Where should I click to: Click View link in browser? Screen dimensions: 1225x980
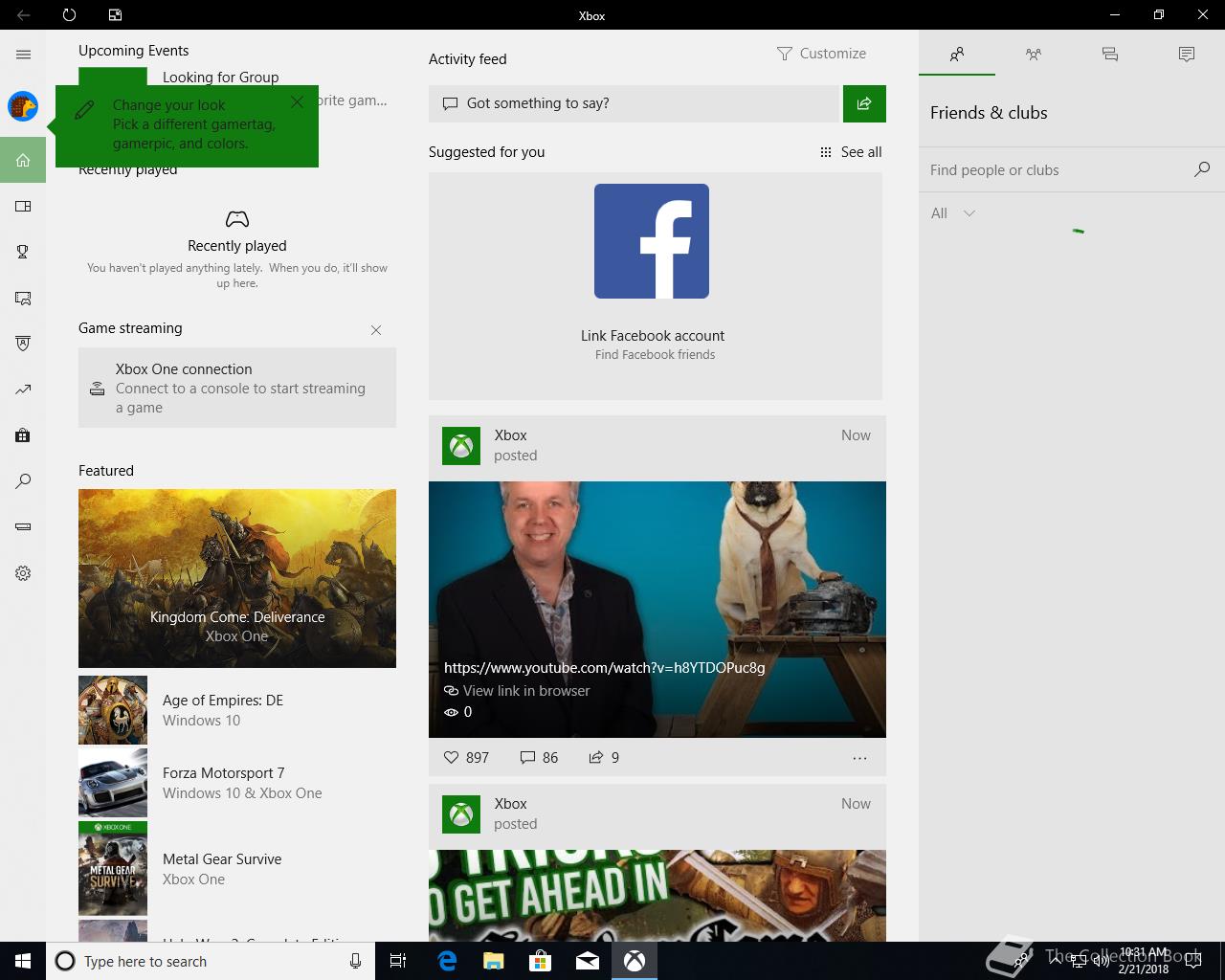(517, 691)
